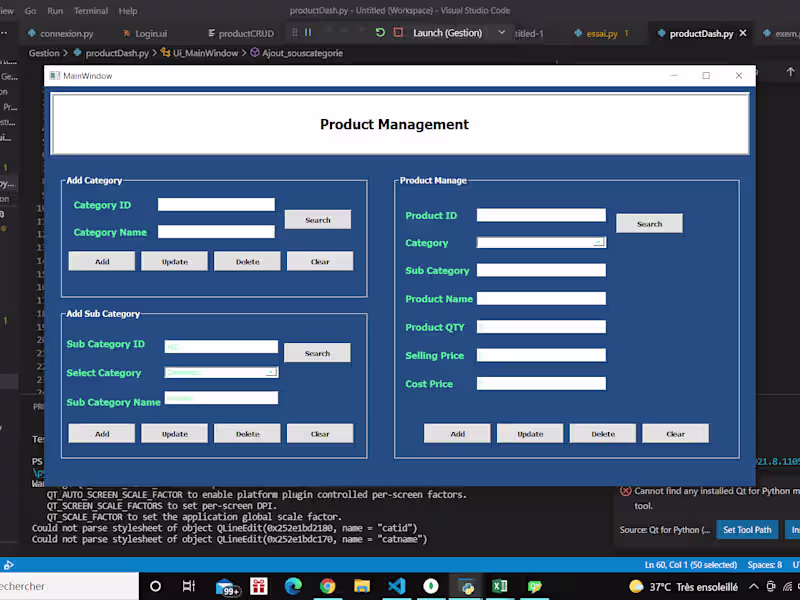Open Microsoft Edge from the taskbar
This screenshot has width=800, height=600.
(291, 586)
